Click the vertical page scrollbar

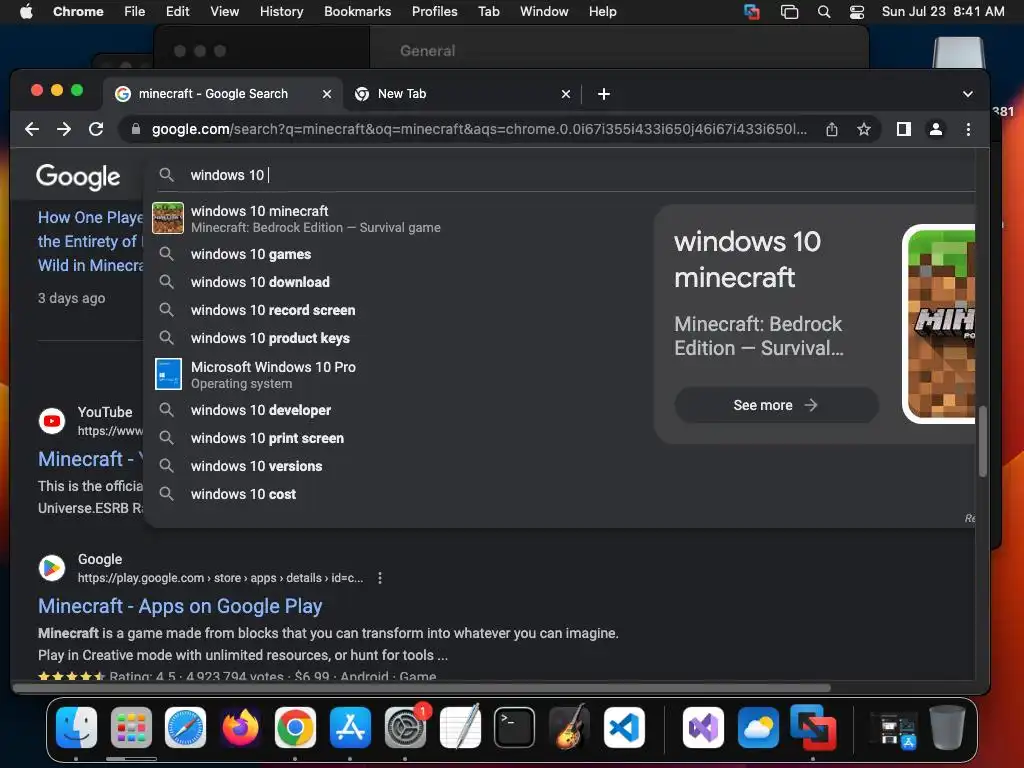coord(982,441)
